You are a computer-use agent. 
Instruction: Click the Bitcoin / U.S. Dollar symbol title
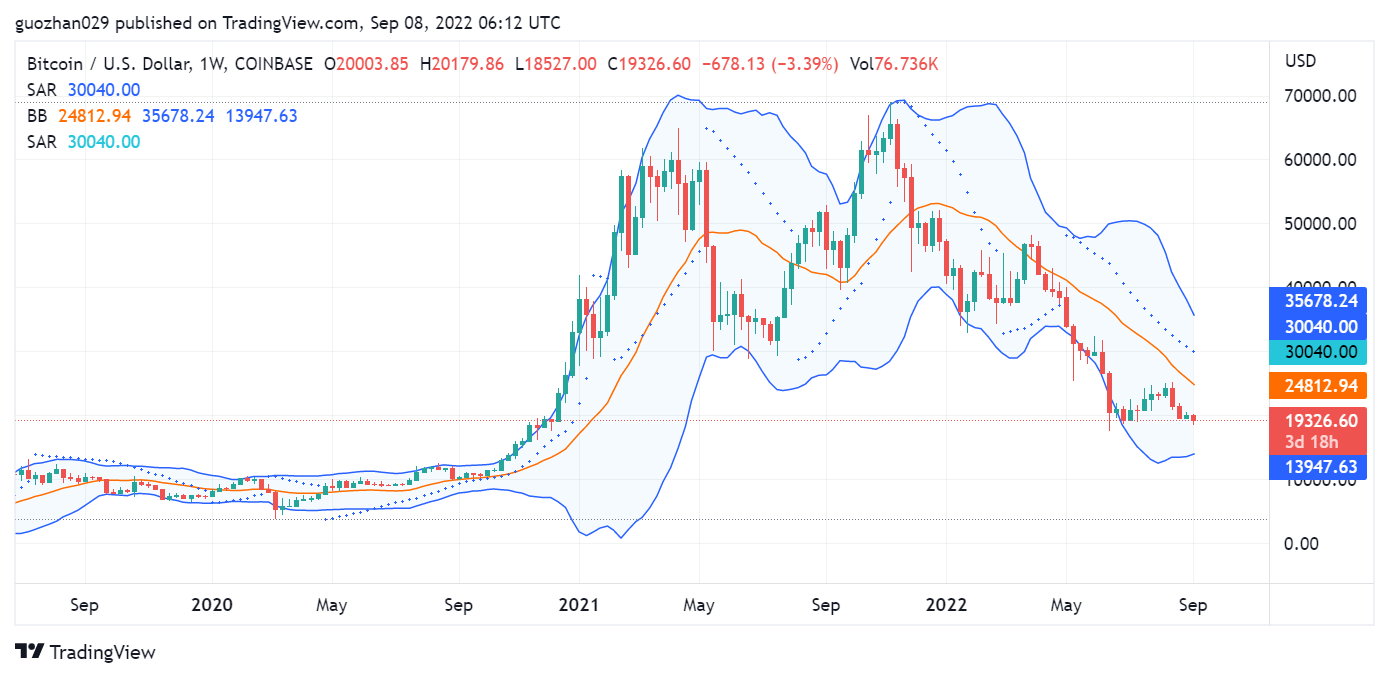coord(110,64)
